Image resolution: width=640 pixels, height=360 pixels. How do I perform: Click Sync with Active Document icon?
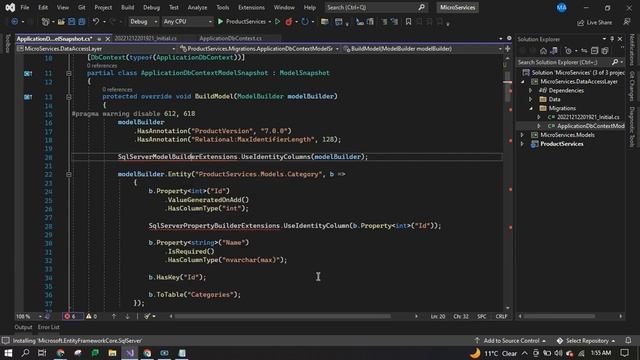tap(584, 51)
